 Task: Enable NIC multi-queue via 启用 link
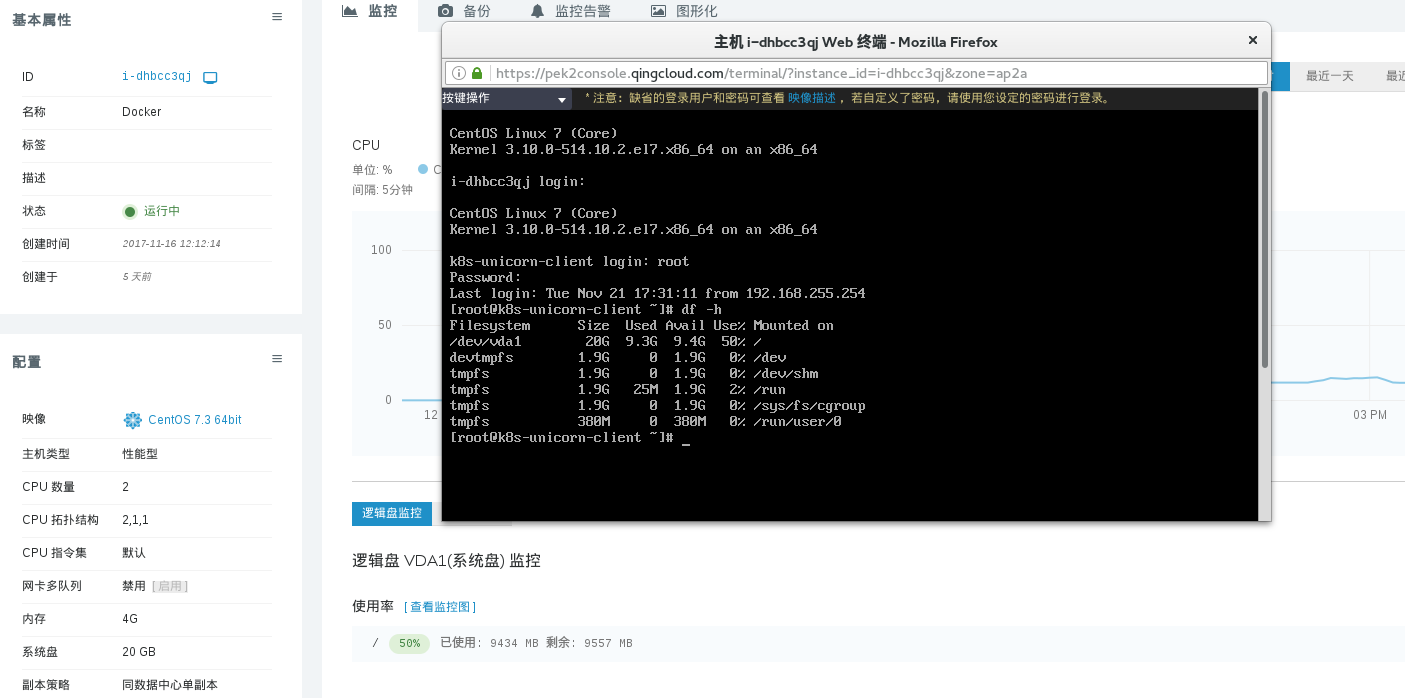point(170,586)
